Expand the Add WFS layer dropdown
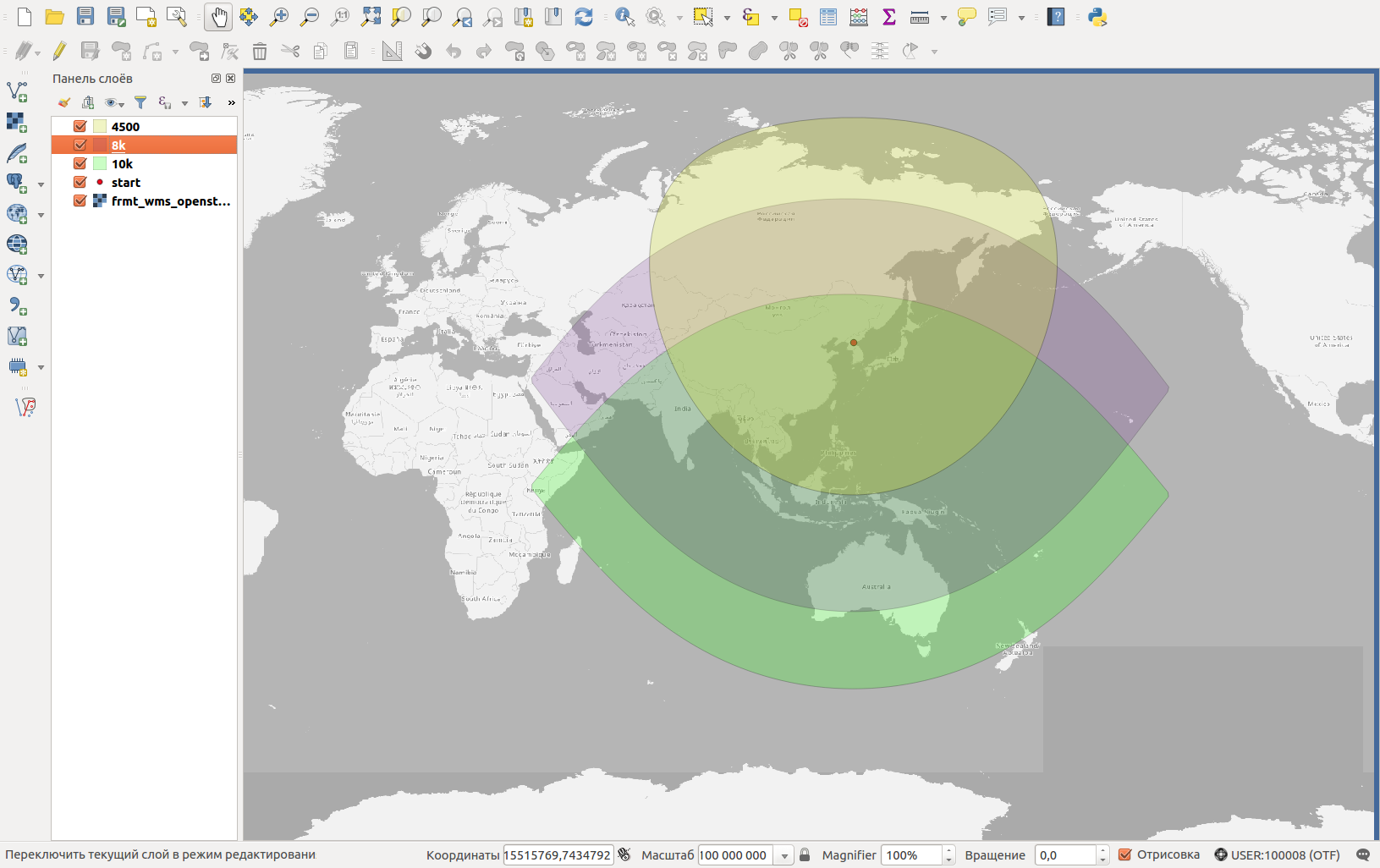Image resolution: width=1380 pixels, height=868 pixels. (41, 276)
